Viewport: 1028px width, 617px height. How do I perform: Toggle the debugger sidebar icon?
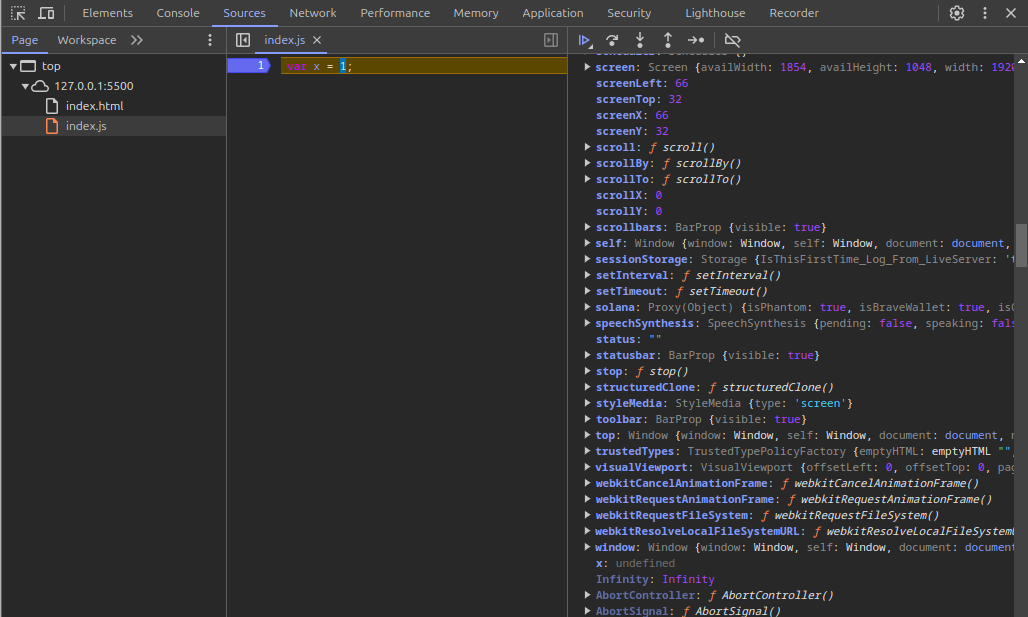pos(551,40)
